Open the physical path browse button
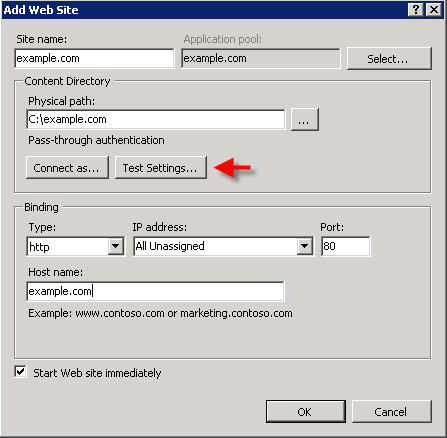The width and height of the screenshot is (447, 438). click(x=305, y=119)
